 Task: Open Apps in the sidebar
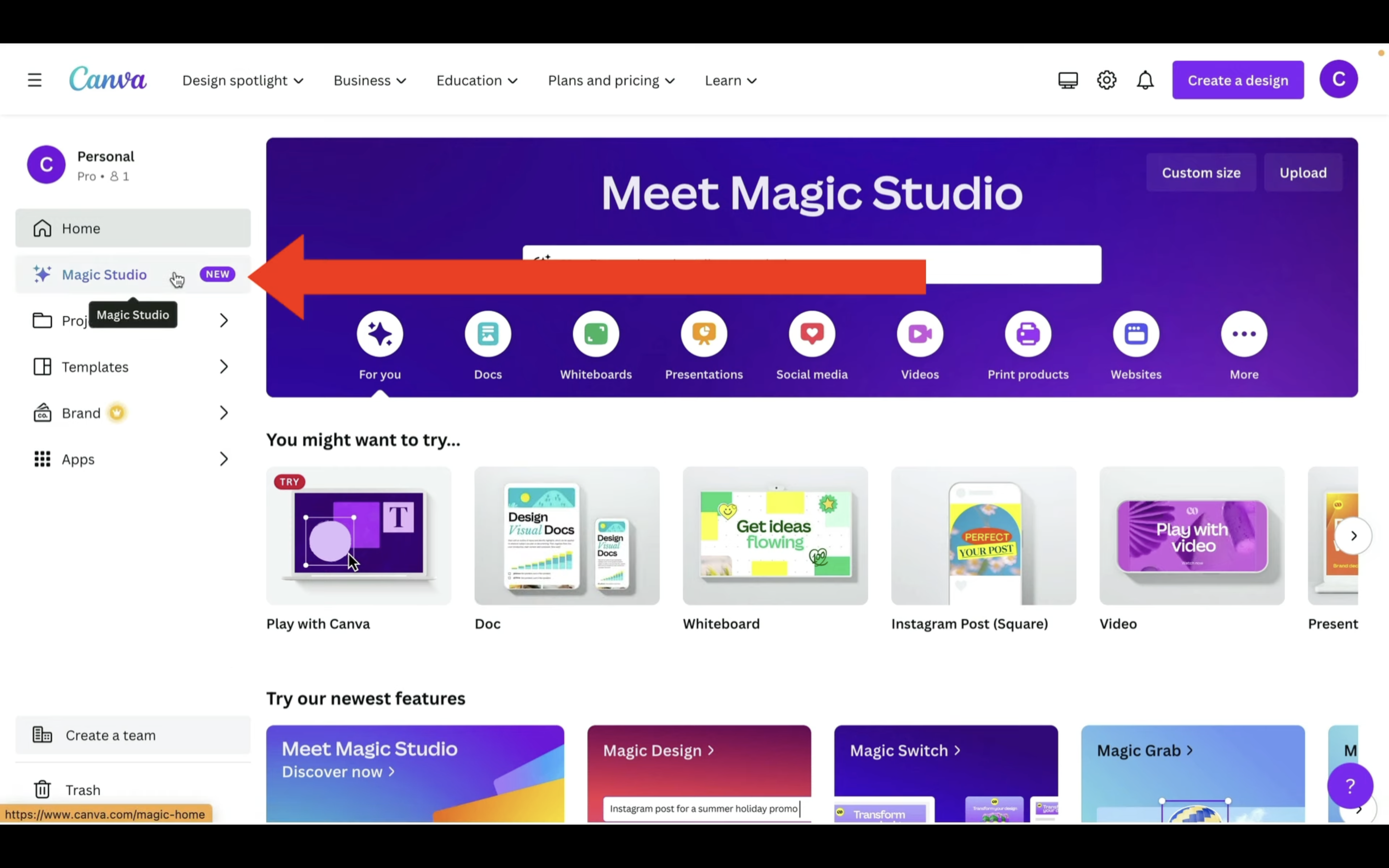point(133,459)
